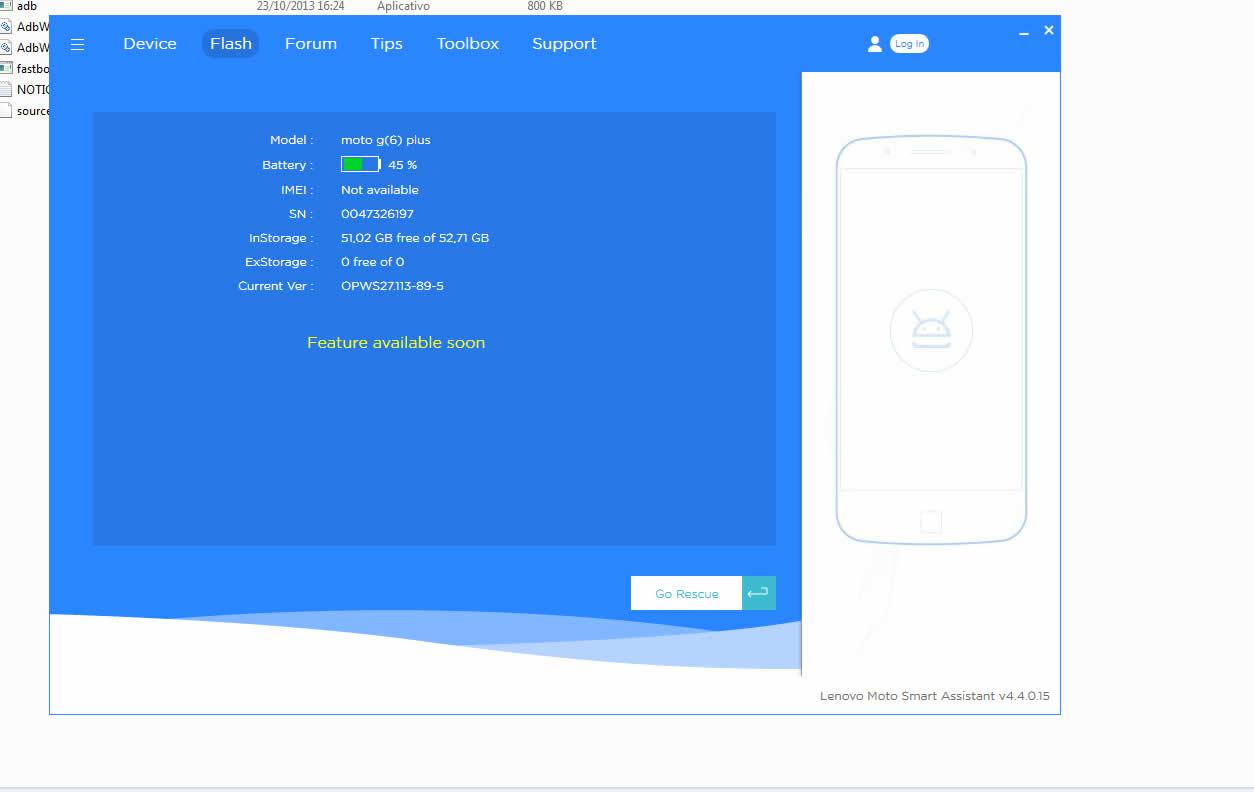This screenshot has height=792, width=1254.
Task: Click the "InStorage :" label
Action: pos(281,238)
